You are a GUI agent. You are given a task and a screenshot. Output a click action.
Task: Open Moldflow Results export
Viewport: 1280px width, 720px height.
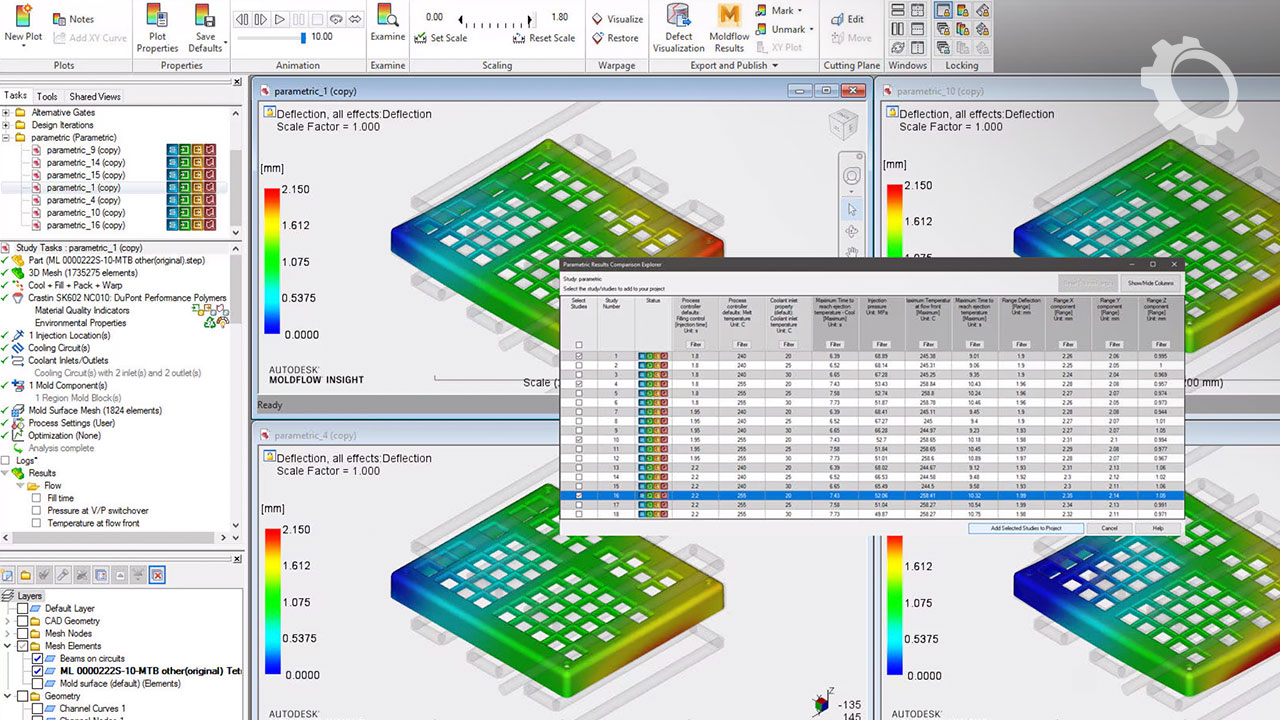[729, 28]
